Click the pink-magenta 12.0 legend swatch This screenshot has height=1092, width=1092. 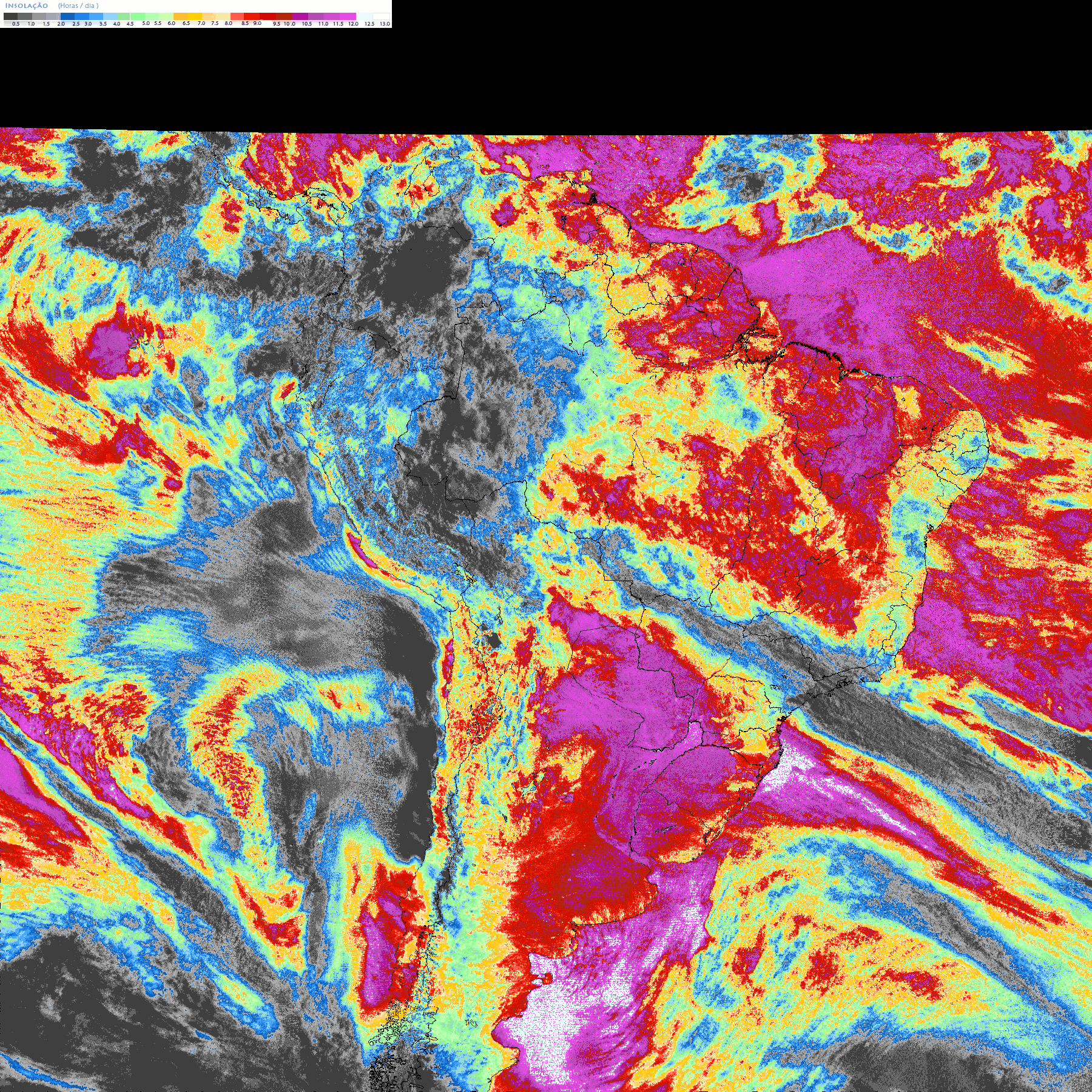tap(348, 16)
